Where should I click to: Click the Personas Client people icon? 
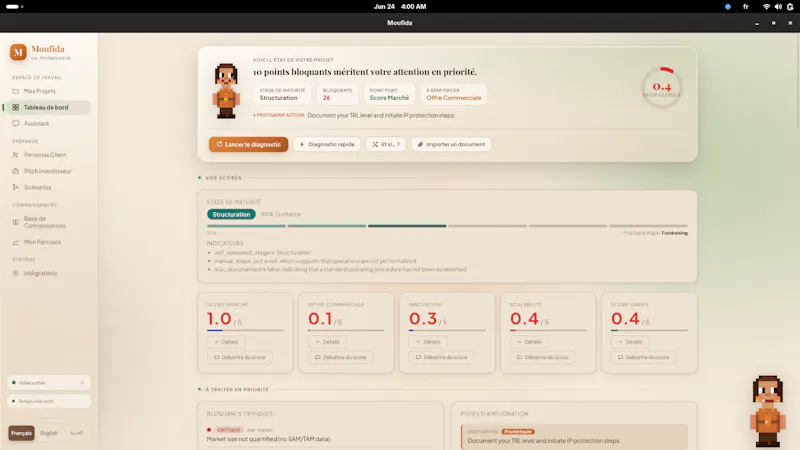(15, 155)
